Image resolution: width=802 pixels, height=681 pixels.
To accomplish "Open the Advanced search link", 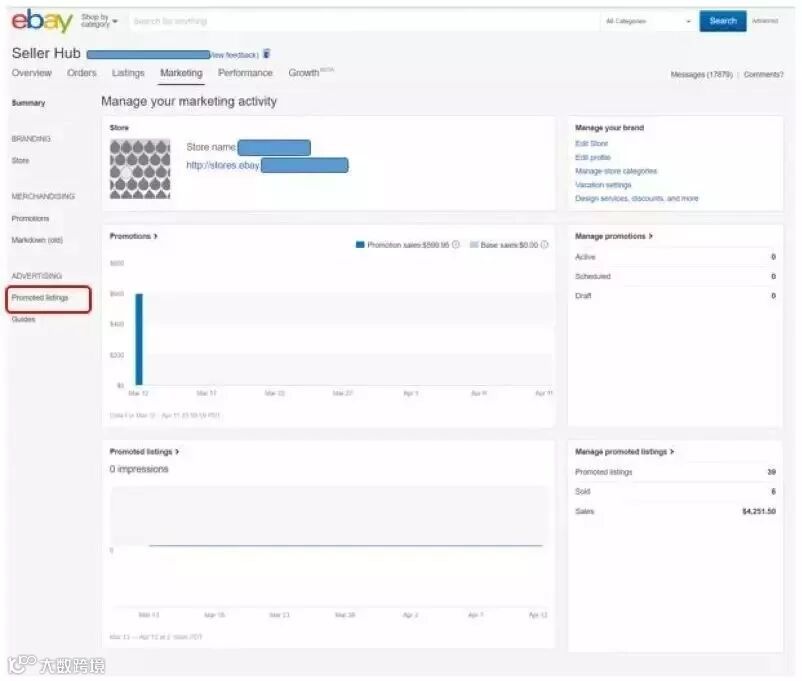I will [765, 21].
